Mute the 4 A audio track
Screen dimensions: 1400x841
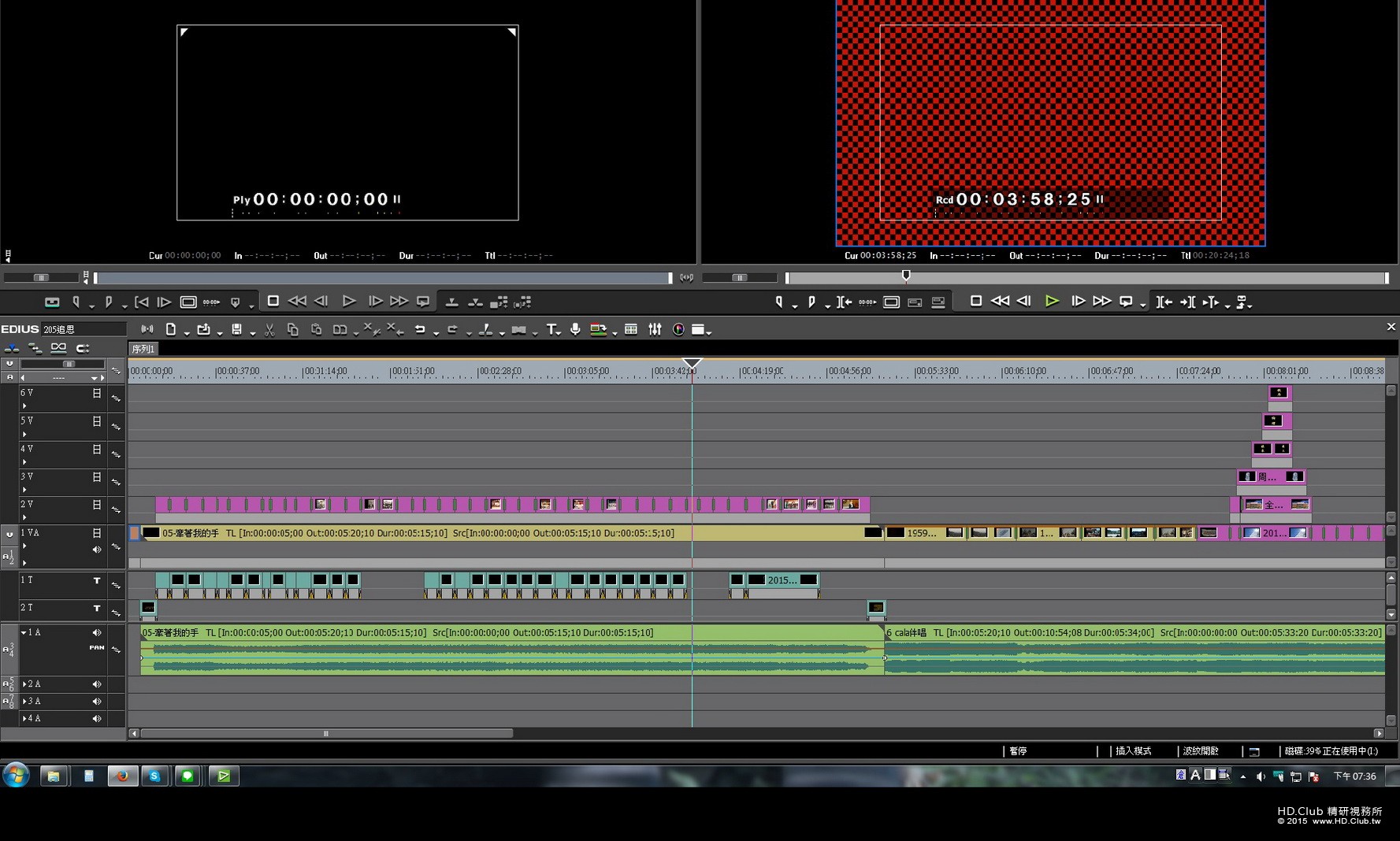pyautogui.click(x=97, y=719)
